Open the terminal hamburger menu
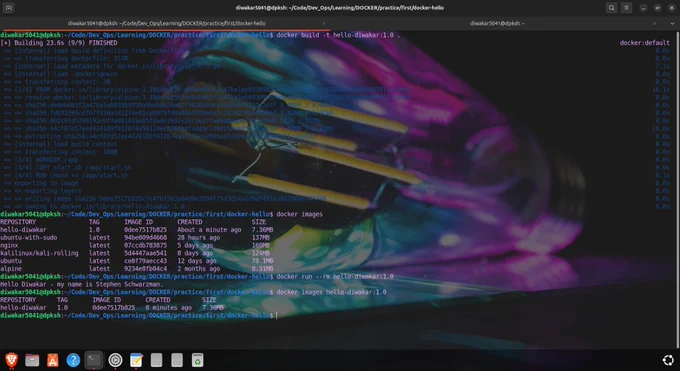680x371 pixels. 626,8
